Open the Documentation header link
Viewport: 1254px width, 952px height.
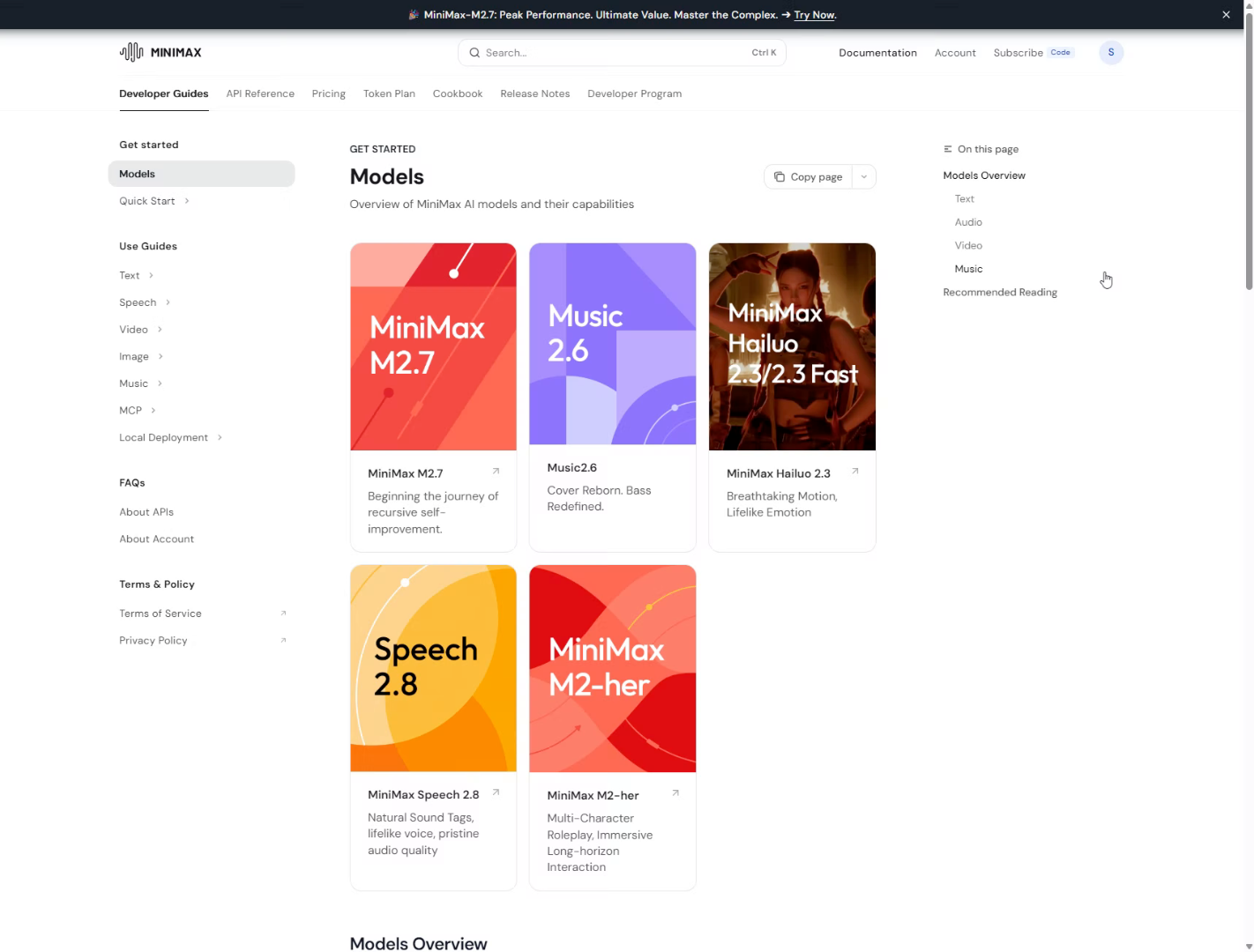877,53
